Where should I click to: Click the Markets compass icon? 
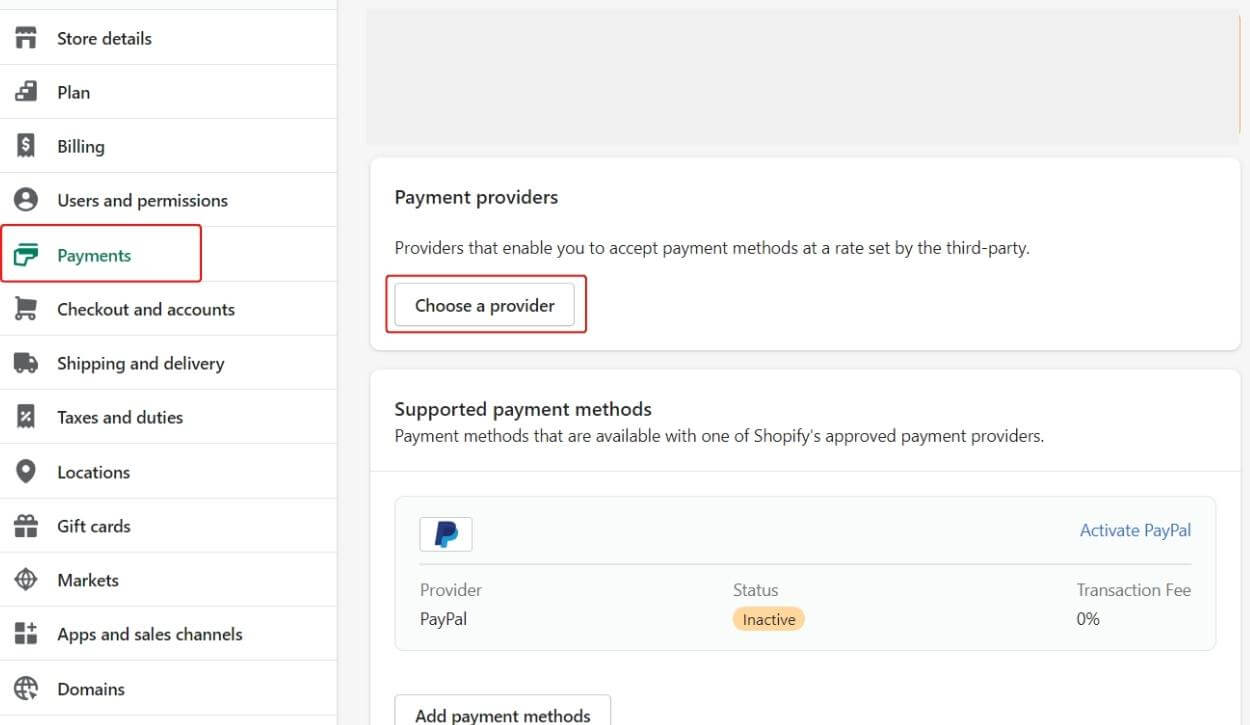[24, 579]
